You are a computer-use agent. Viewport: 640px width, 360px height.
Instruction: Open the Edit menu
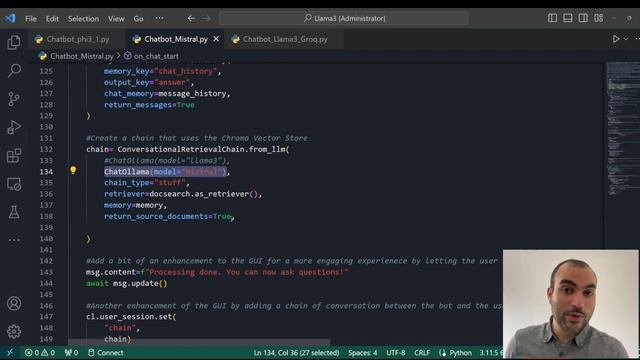click(52, 19)
